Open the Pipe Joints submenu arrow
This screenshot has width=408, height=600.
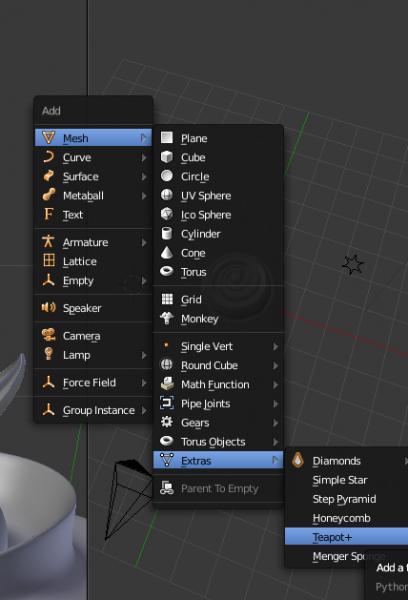click(x=276, y=403)
